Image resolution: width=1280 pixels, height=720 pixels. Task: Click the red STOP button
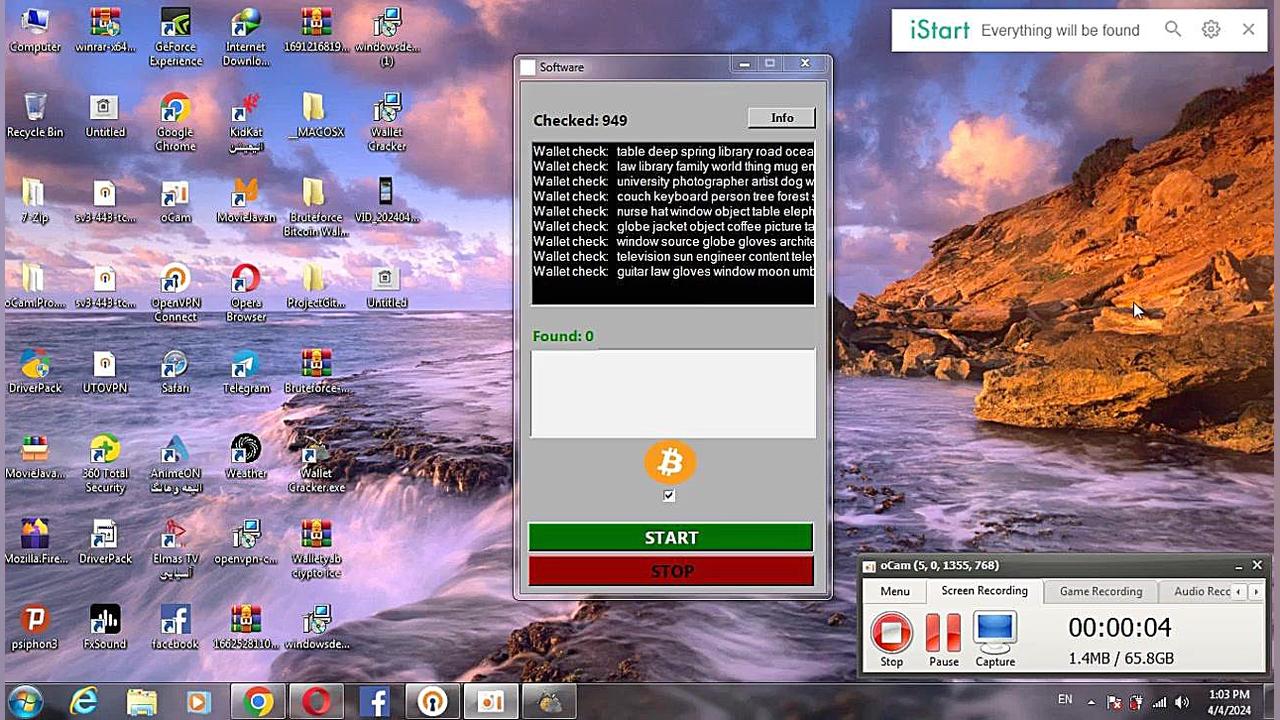pyautogui.click(x=671, y=571)
